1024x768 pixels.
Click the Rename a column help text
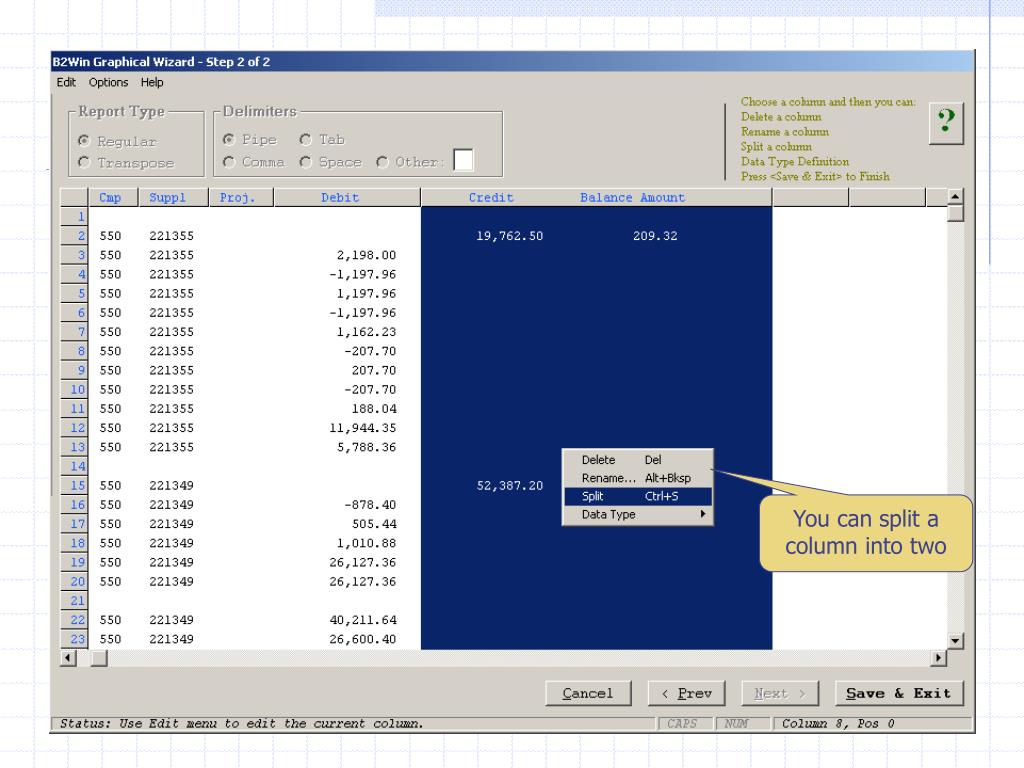(x=784, y=132)
